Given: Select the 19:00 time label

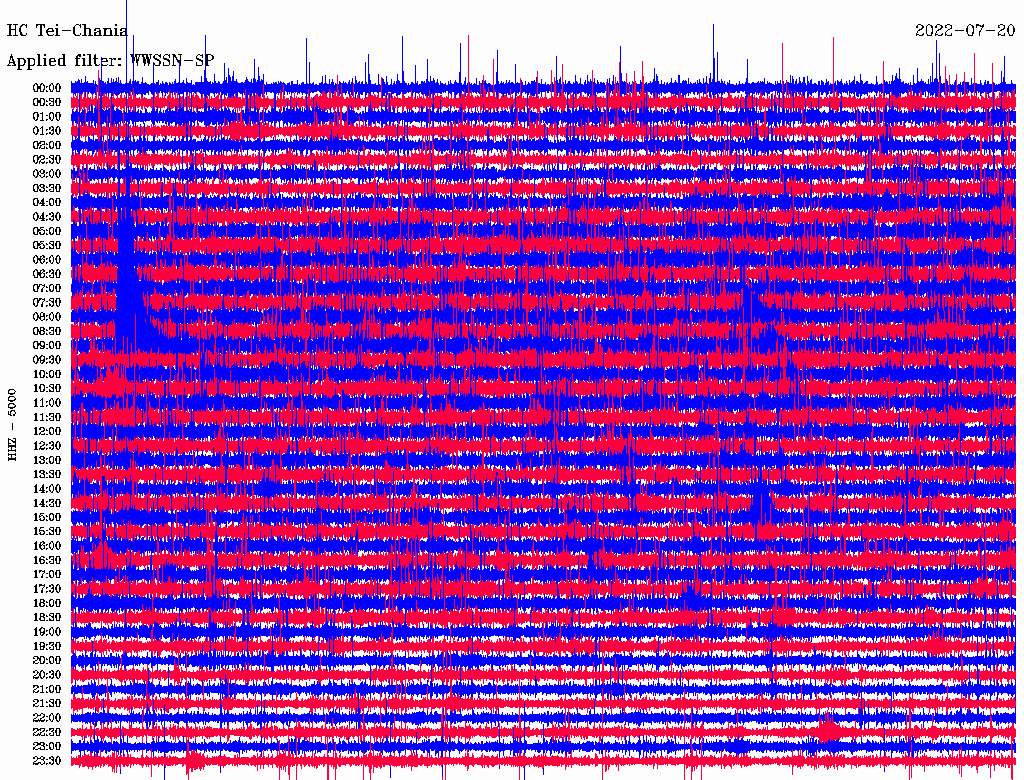Looking at the screenshot, I should coord(46,632).
